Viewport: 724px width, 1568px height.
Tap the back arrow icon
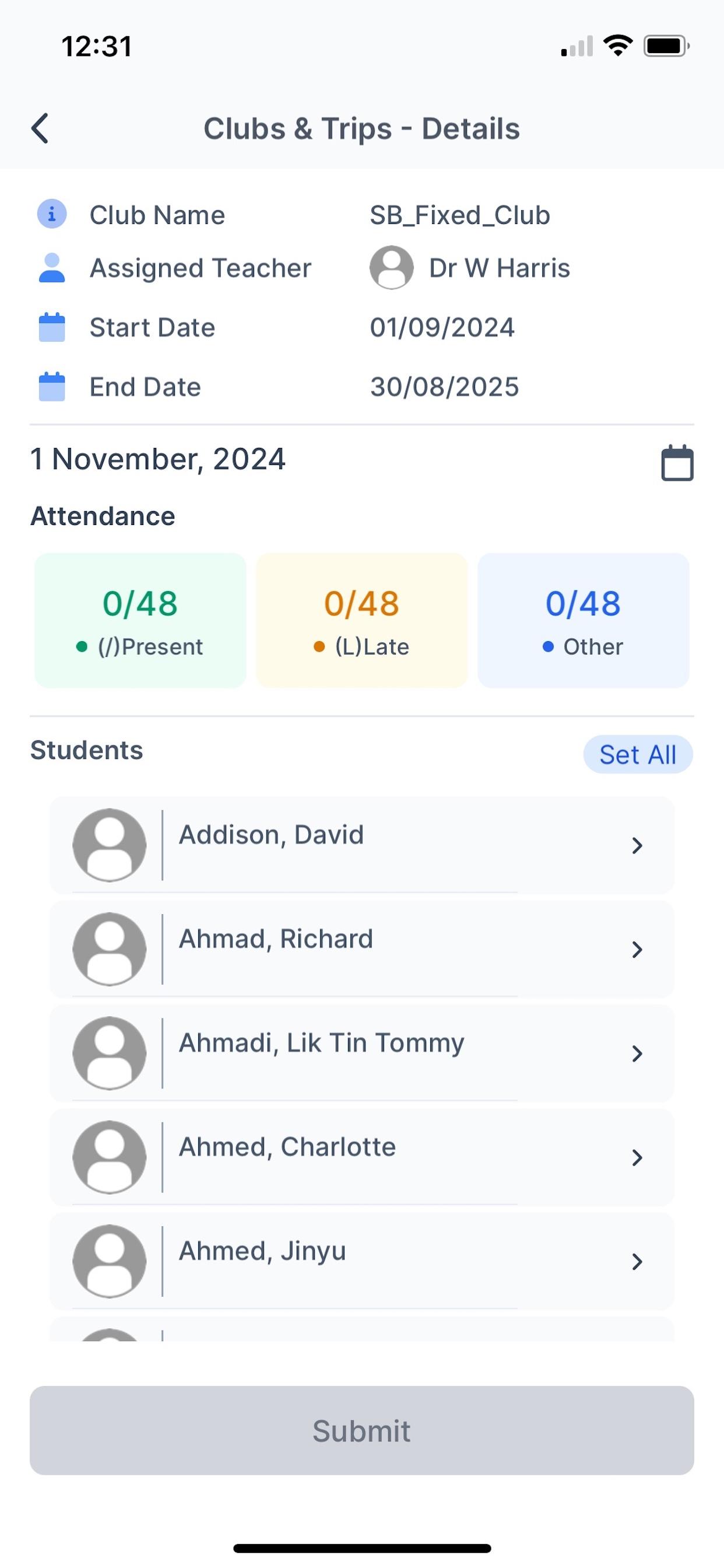click(40, 128)
